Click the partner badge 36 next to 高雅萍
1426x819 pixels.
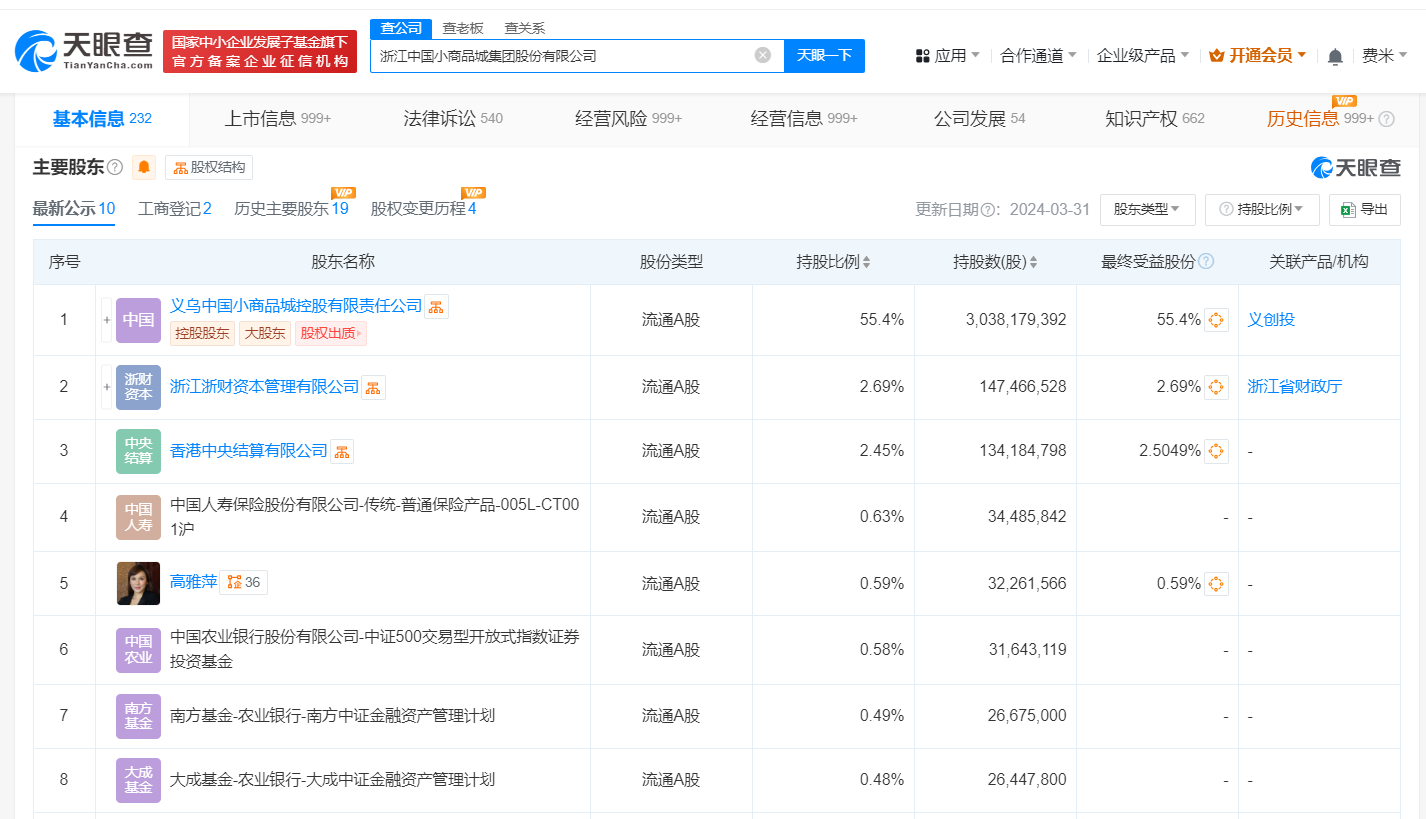point(242,581)
